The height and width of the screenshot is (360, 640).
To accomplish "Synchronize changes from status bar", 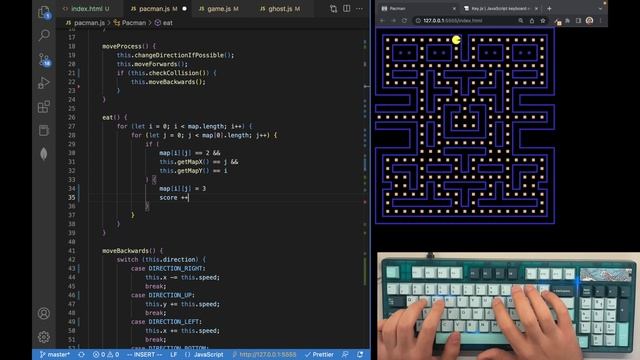I will (x=81, y=355).
